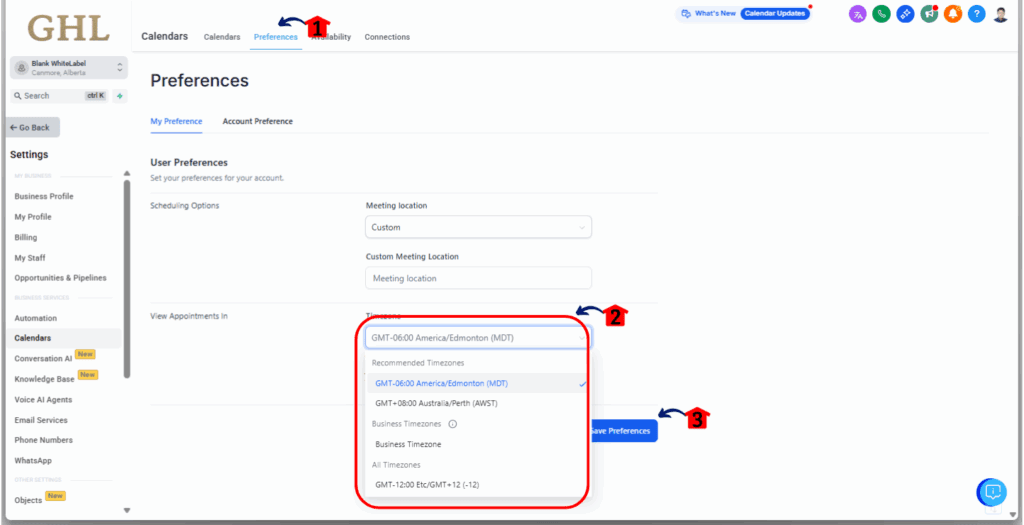The image size is (1024, 525).
Task: Select the My Preference tab
Action: click(x=176, y=121)
